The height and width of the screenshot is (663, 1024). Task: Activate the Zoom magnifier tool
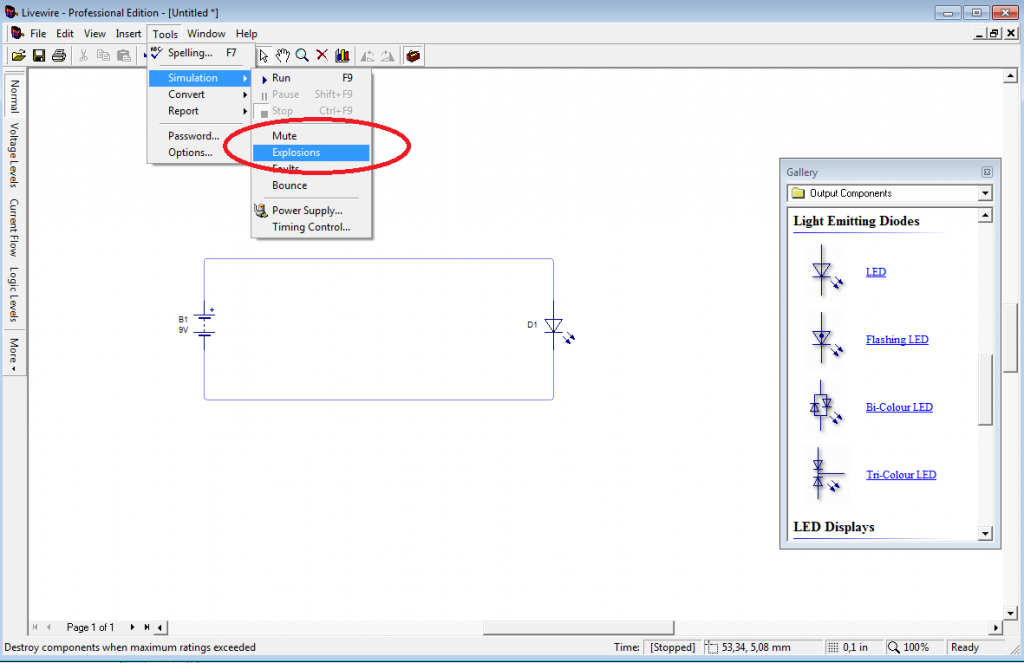click(x=302, y=55)
